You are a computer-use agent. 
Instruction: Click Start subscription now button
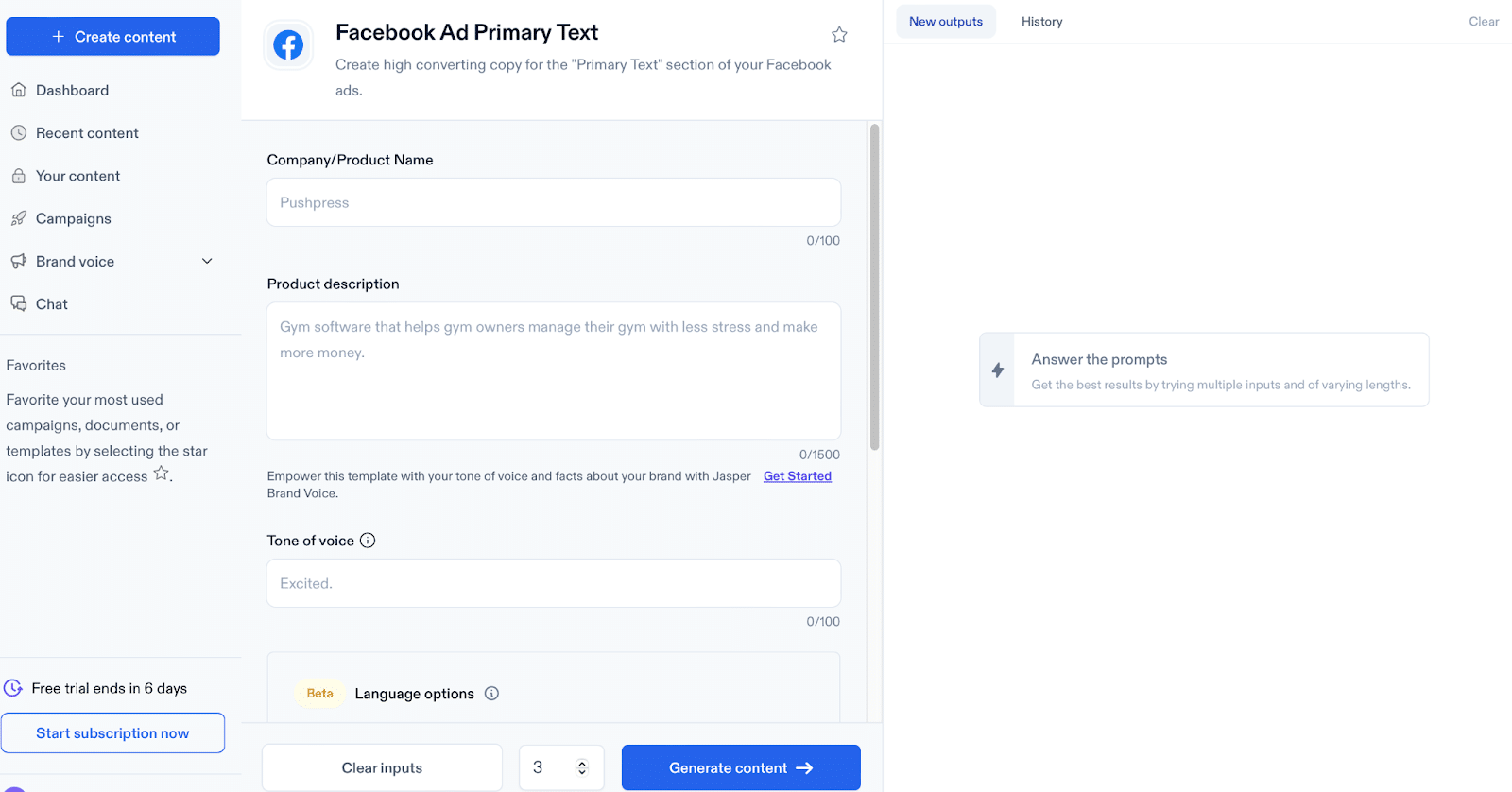tap(112, 733)
